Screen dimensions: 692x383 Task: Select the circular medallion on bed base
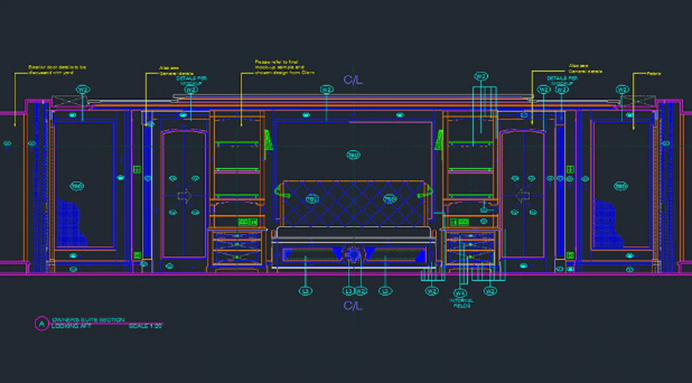353,255
